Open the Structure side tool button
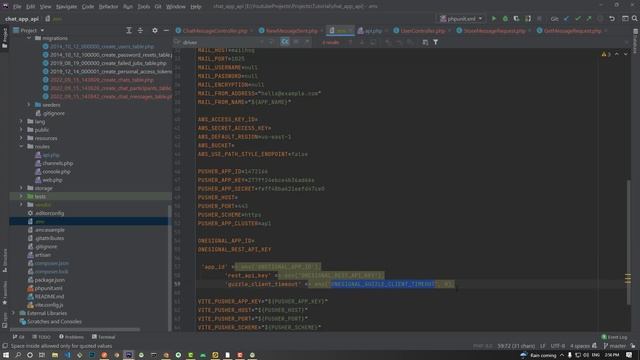Screen dimensions: 640x360 click(4, 260)
